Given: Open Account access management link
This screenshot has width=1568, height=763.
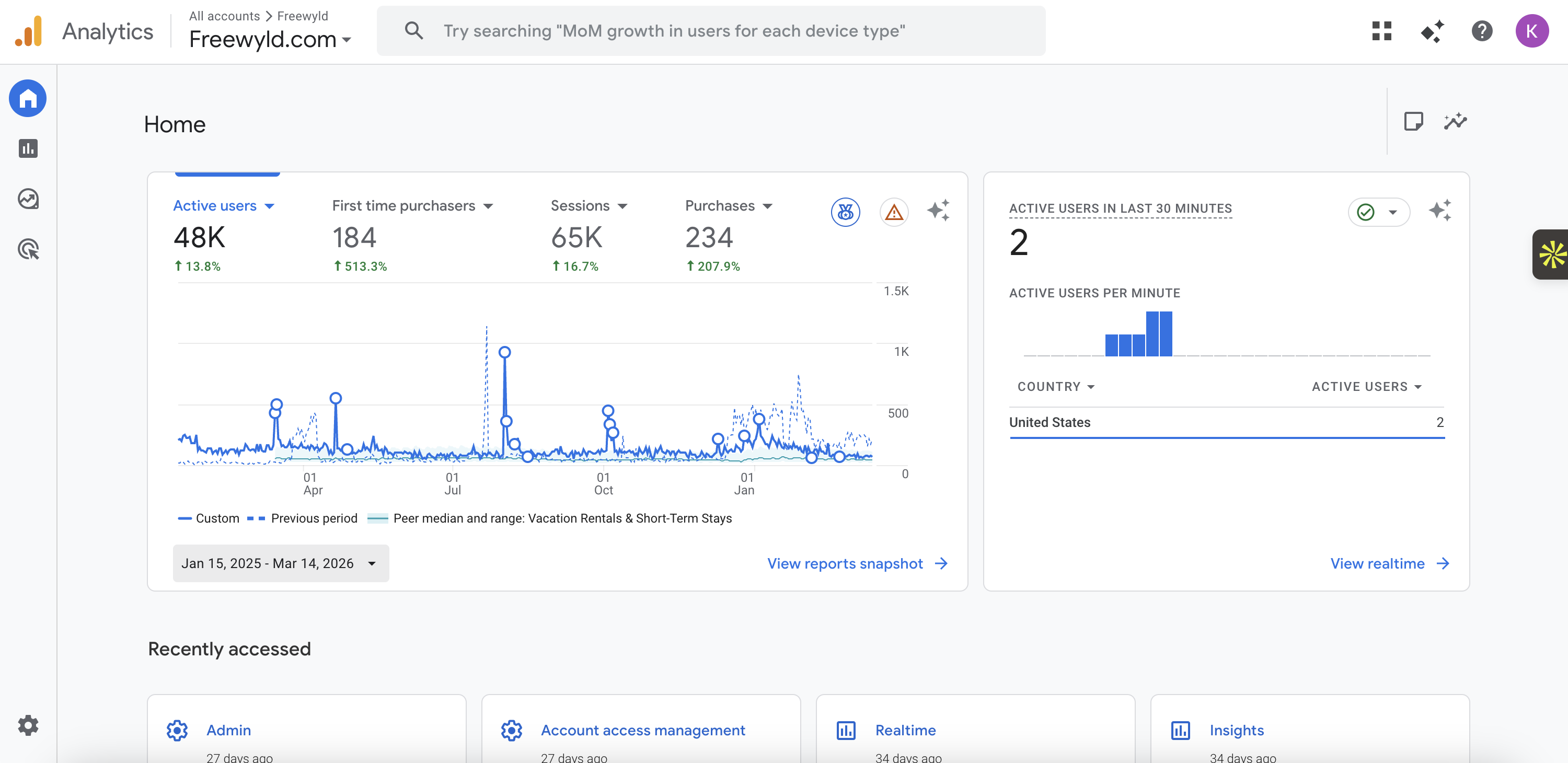Looking at the screenshot, I should tap(643, 730).
